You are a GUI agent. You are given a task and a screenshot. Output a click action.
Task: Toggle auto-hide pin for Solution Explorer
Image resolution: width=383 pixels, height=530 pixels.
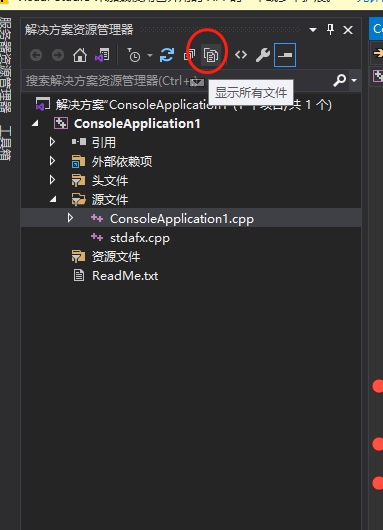[x=331, y=30]
